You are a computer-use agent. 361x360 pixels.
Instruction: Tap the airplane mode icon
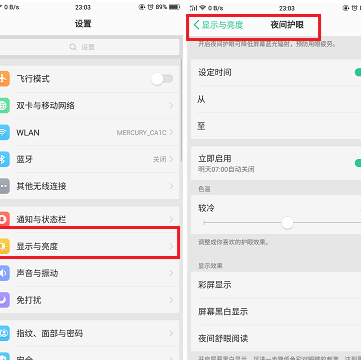(x=4, y=79)
